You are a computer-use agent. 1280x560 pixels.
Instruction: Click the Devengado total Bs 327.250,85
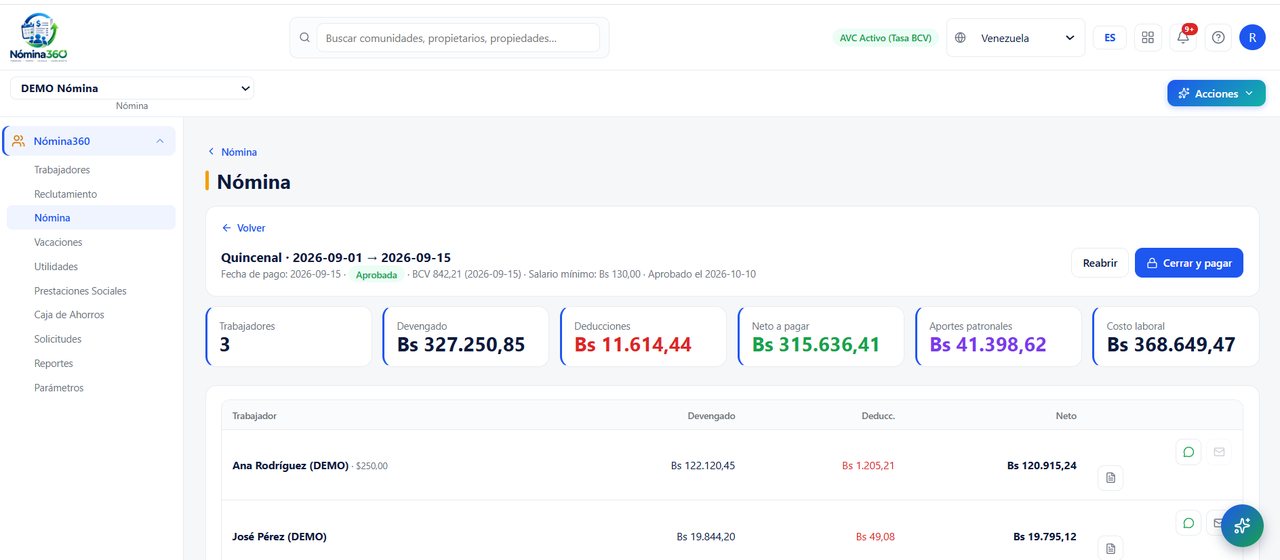click(461, 345)
